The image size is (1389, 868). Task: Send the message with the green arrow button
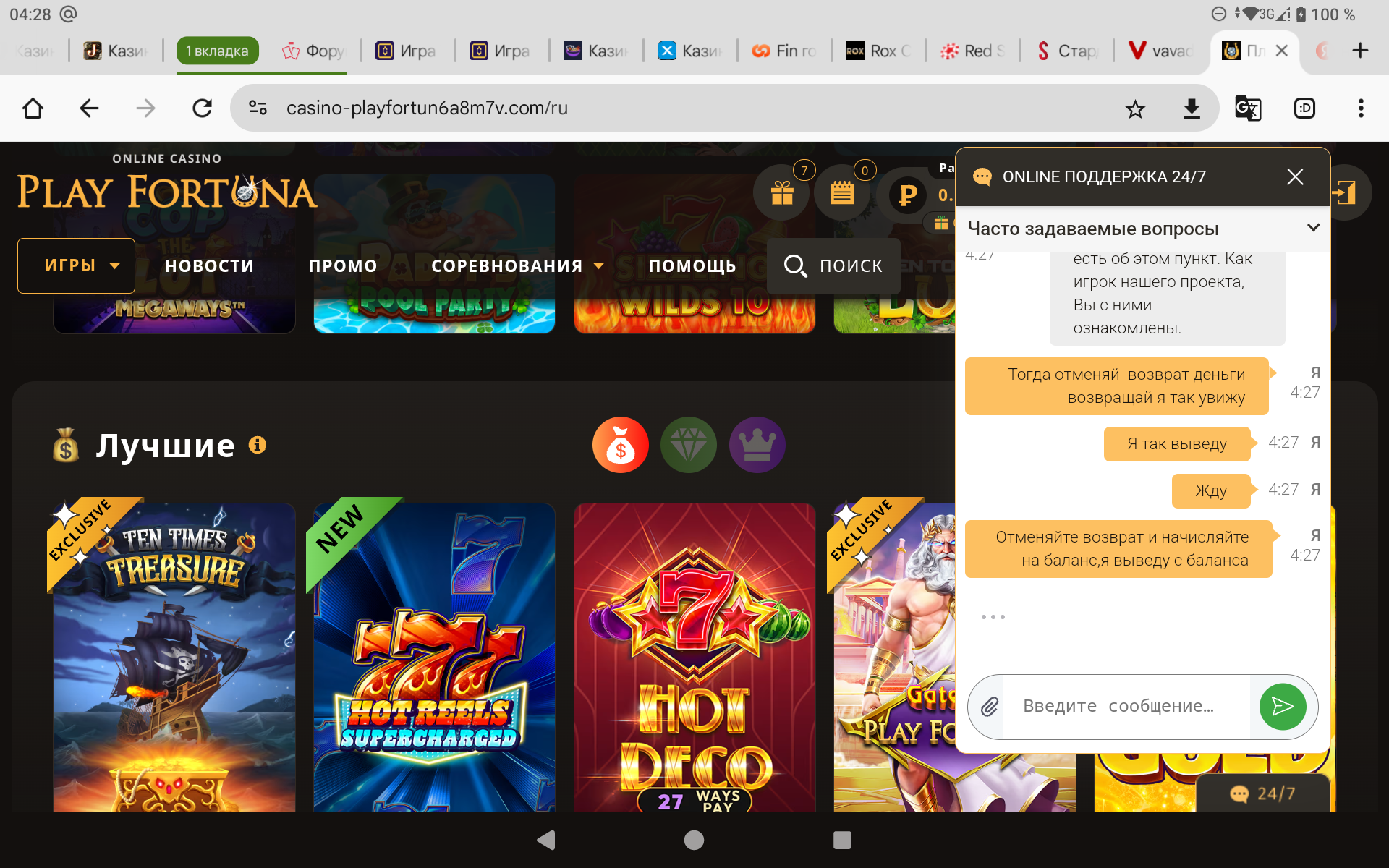tap(1282, 707)
